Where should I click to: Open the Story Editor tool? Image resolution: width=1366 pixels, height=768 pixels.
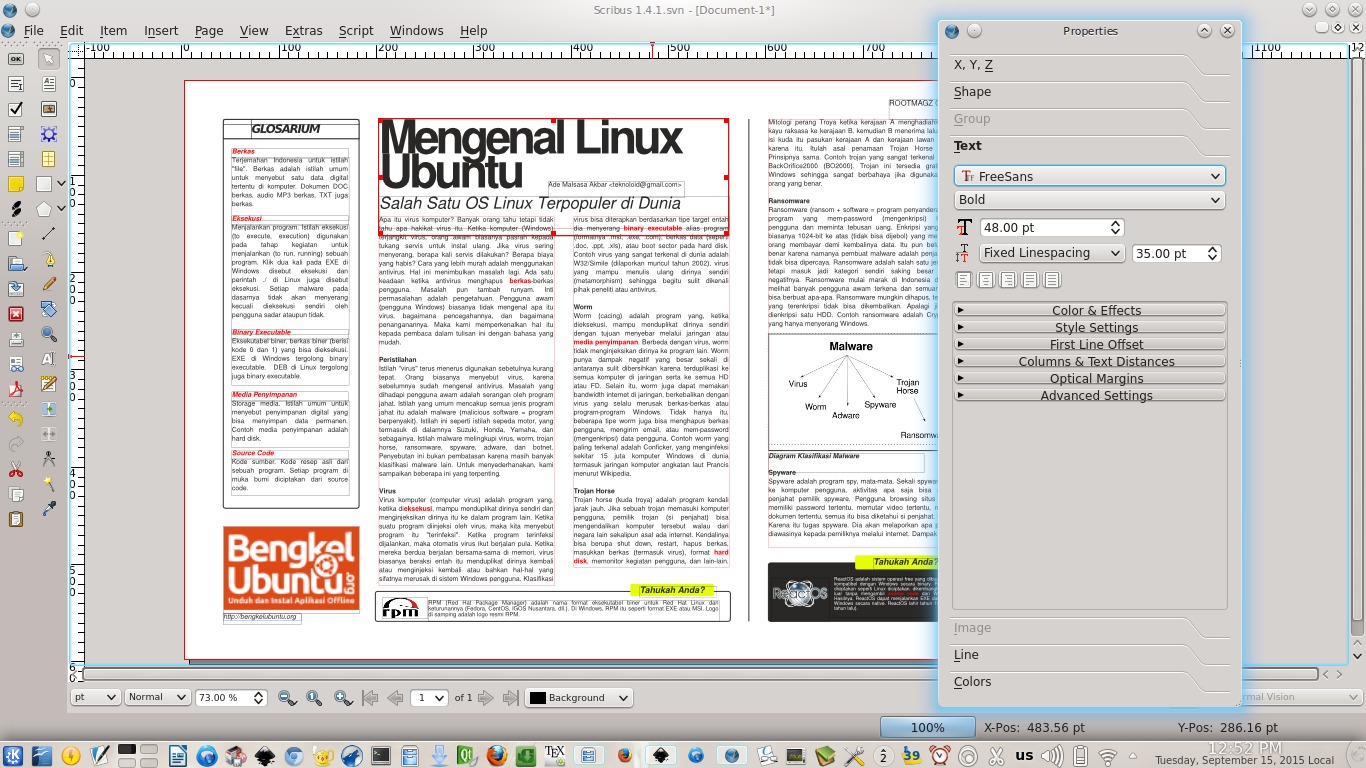tap(48, 384)
